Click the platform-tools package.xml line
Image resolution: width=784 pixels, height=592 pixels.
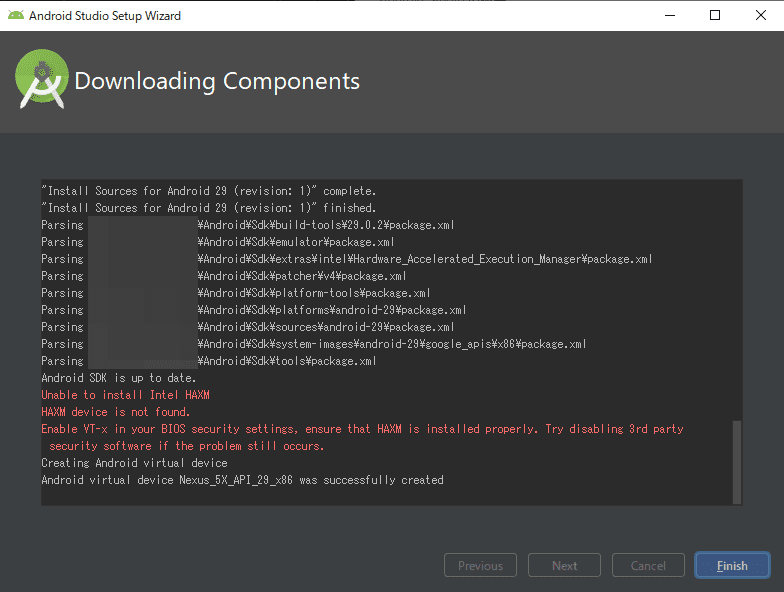point(236,293)
